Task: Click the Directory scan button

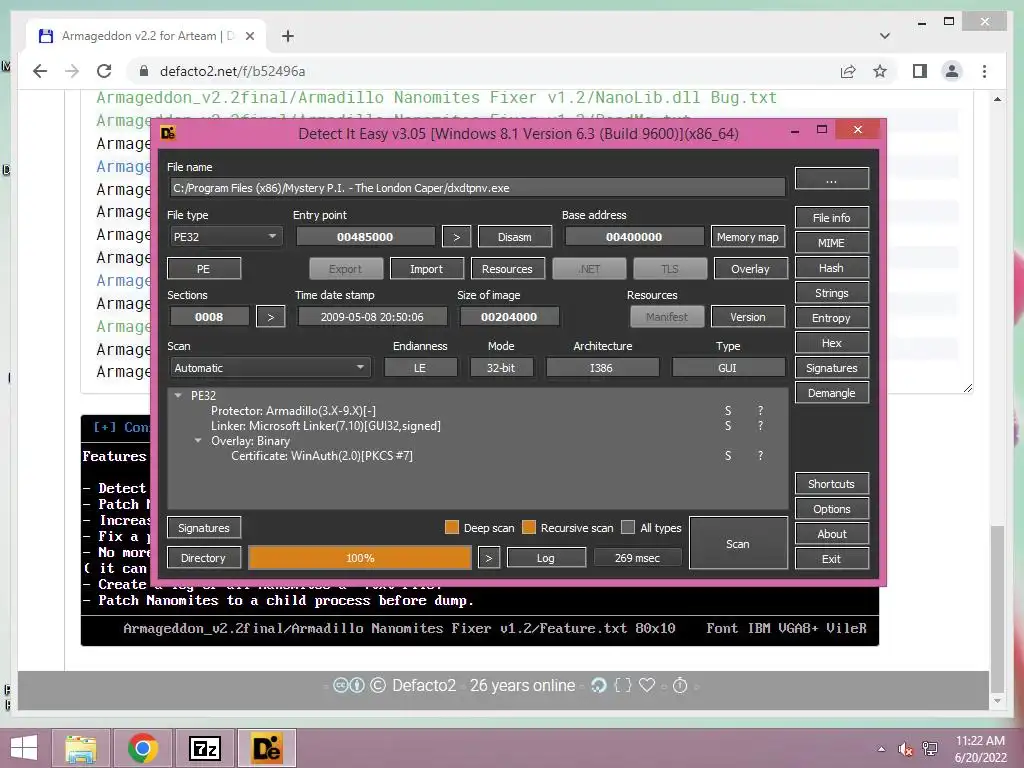Action: click(203, 558)
